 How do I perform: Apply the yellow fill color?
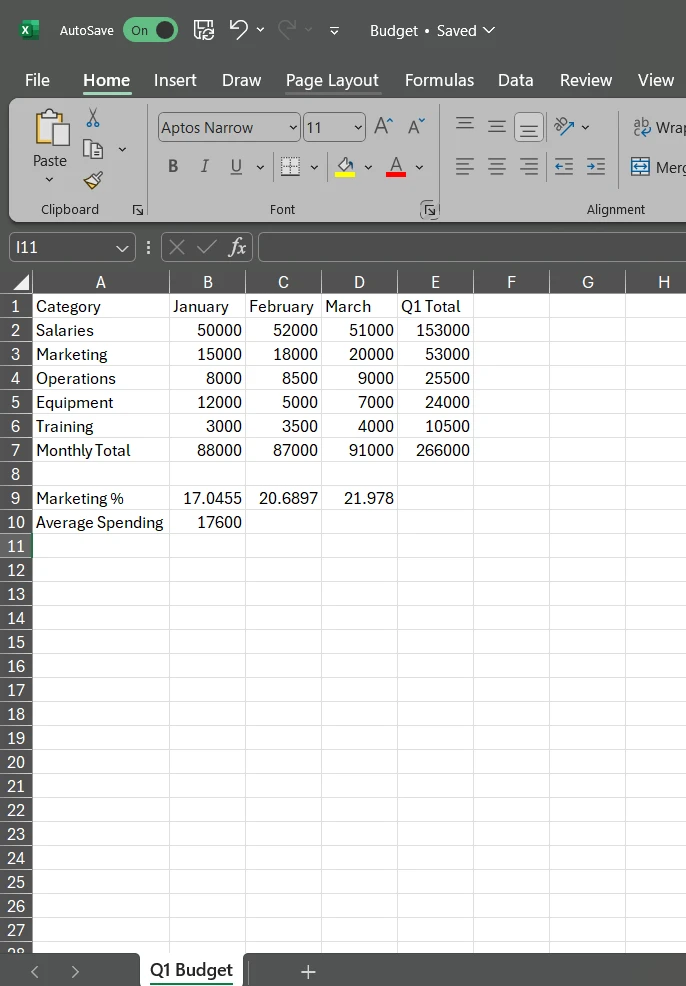[345, 167]
